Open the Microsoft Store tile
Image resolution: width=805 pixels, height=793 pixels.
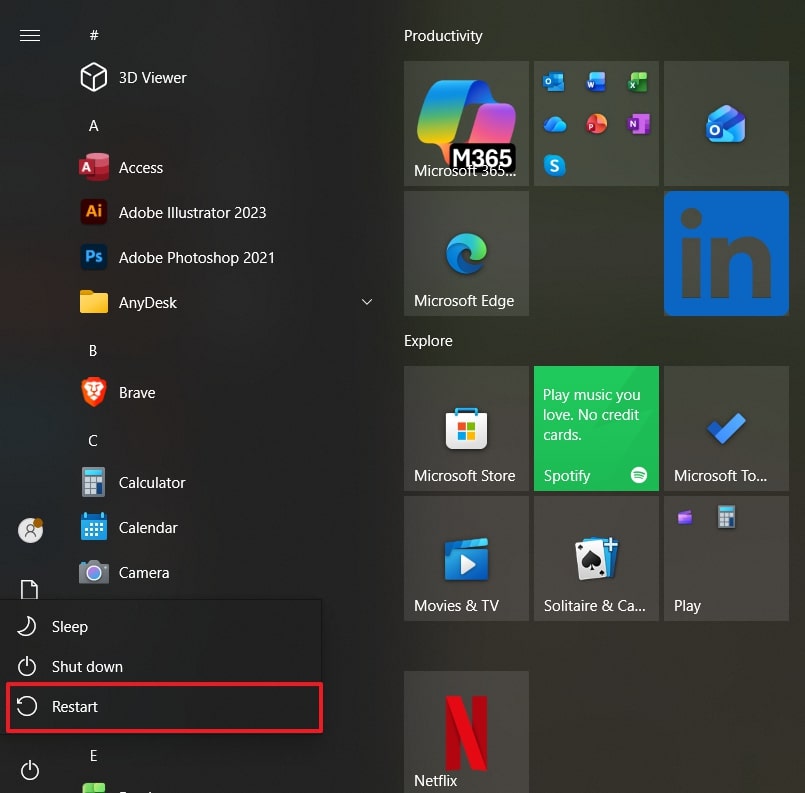click(466, 429)
